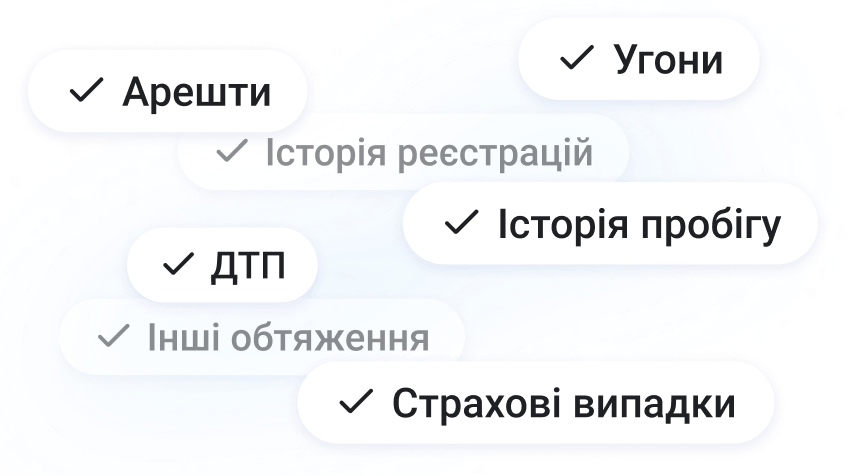Click the Угони label text
The height and width of the screenshot is (476, 848).
[x=668, y=60]
